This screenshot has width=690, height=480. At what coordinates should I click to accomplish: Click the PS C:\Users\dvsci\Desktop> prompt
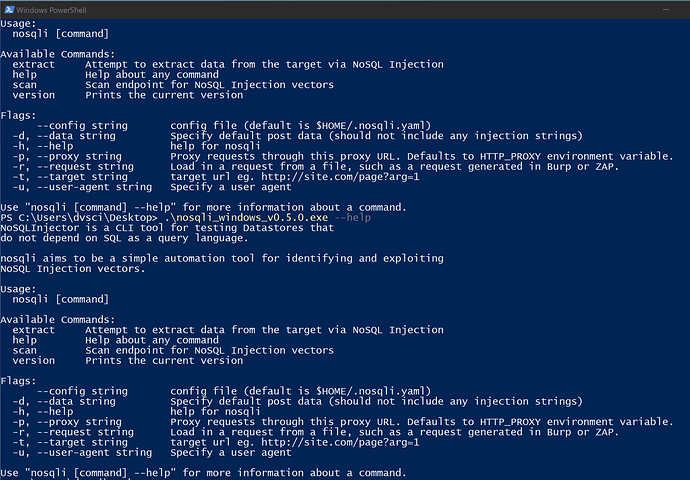coord(79,218)
